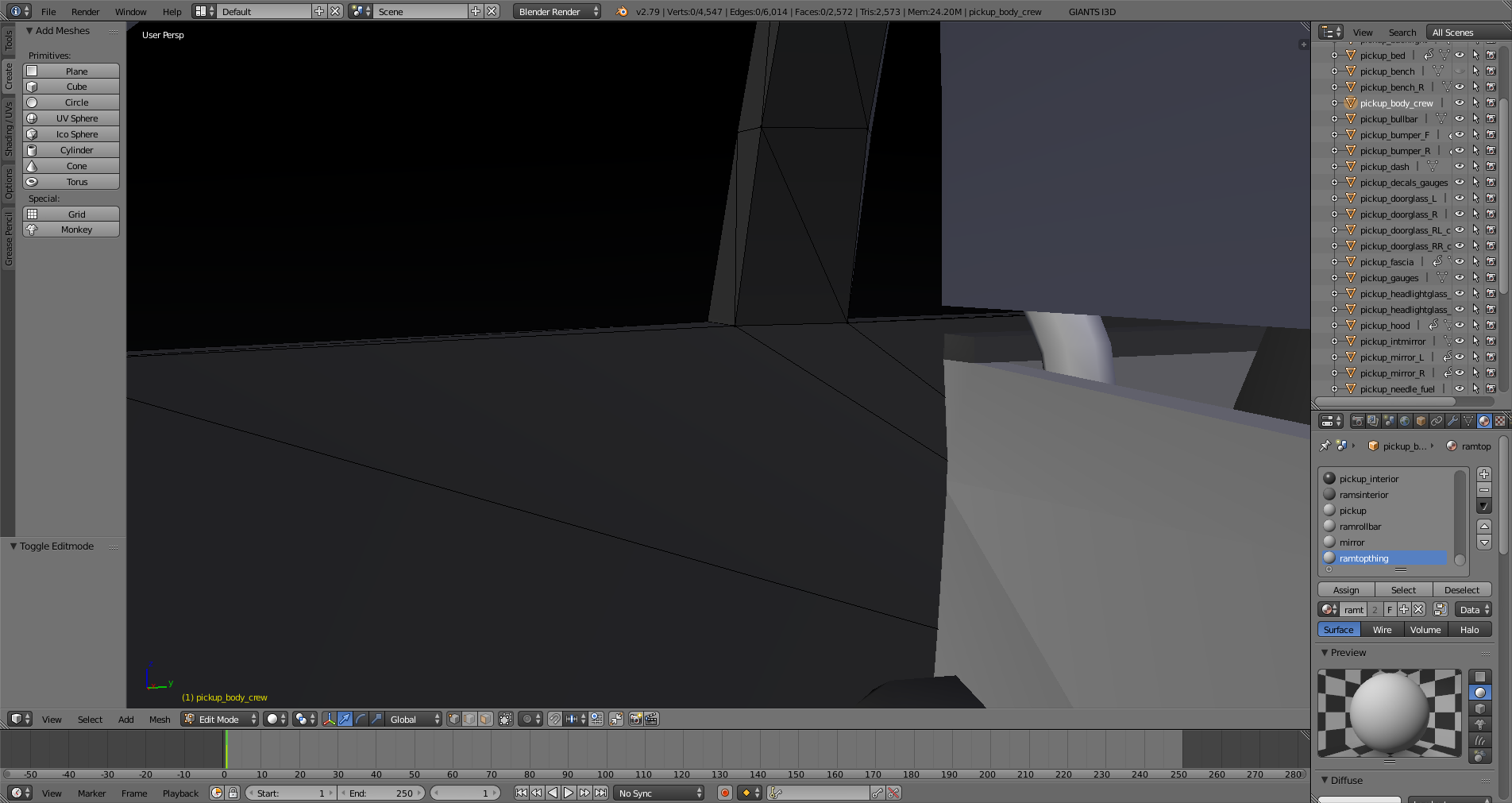
Task: Select the mirror material slot
Action: pos(1386,542)
